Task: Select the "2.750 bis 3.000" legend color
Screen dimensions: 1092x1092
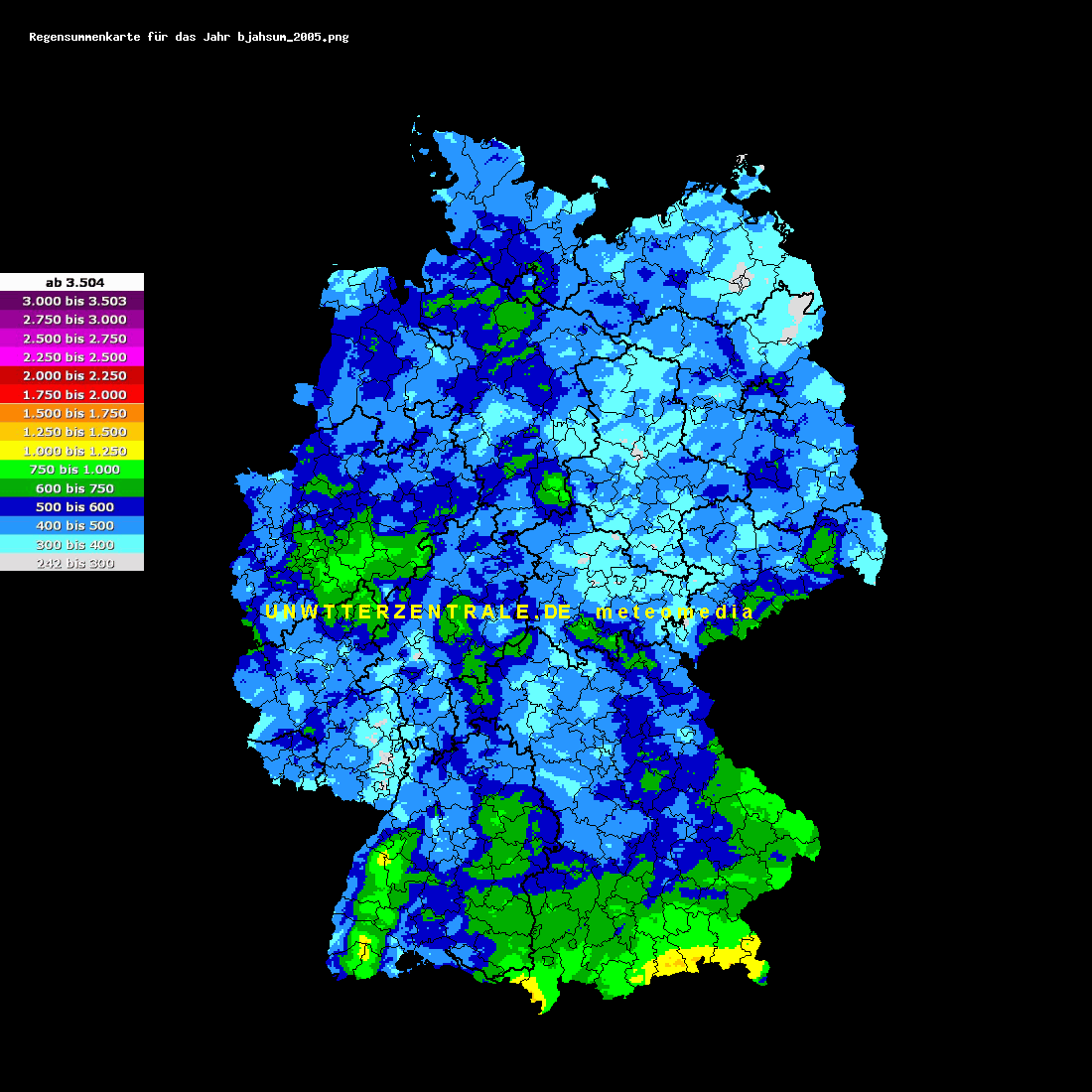Action: pyautogui.click(x=72, y=320)
